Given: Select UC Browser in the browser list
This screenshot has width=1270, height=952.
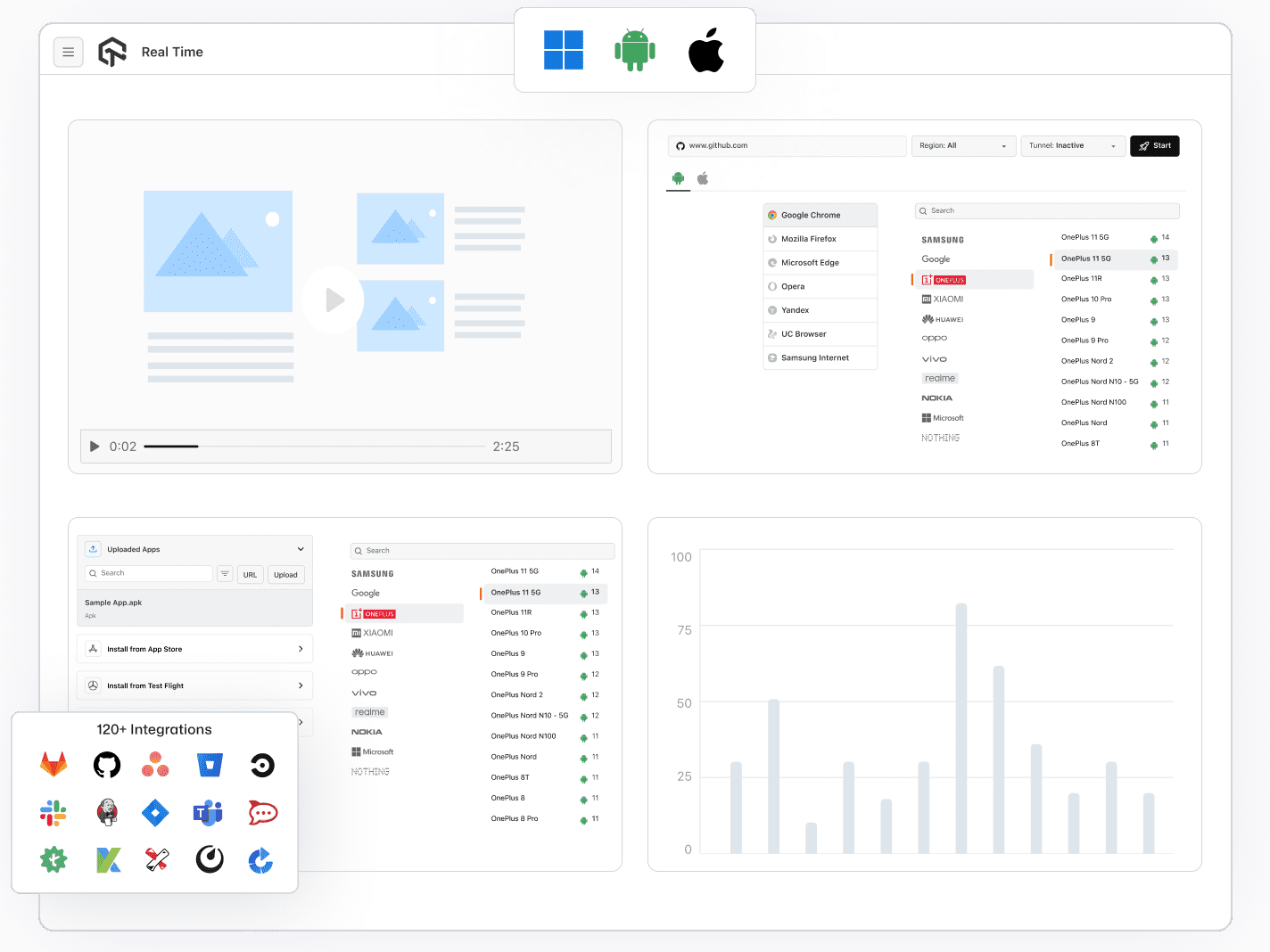Looking at the screenshot, I should click(821, 334).
